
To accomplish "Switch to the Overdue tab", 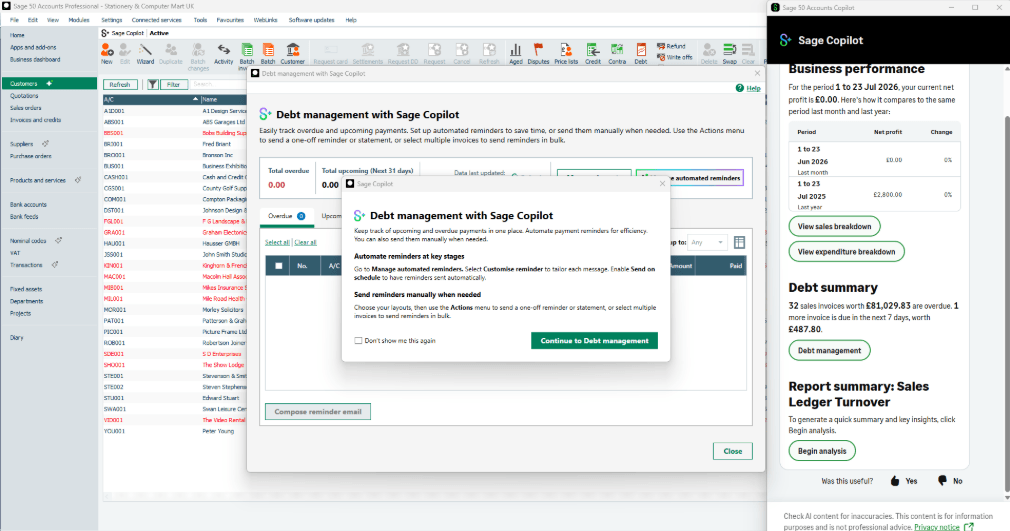I will pos(287,216).
